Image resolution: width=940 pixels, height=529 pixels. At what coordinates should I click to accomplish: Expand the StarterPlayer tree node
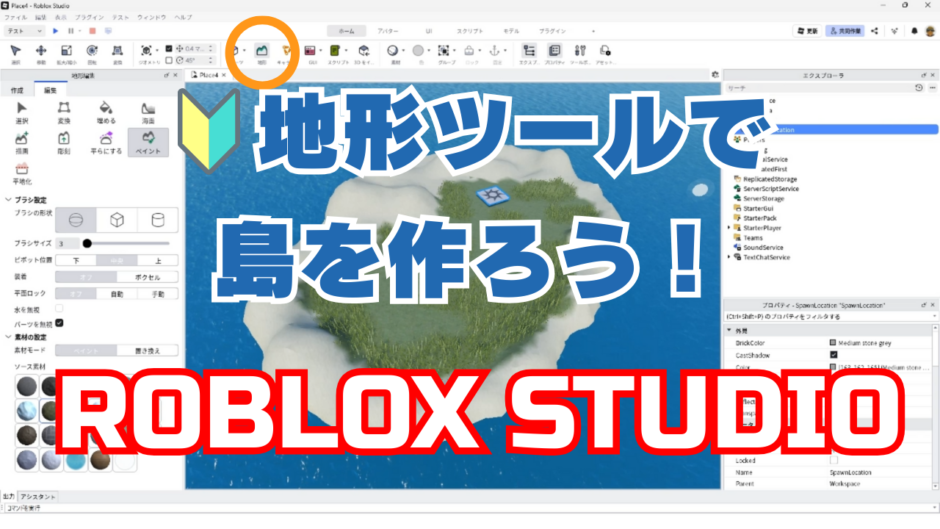tap(728, 228)
